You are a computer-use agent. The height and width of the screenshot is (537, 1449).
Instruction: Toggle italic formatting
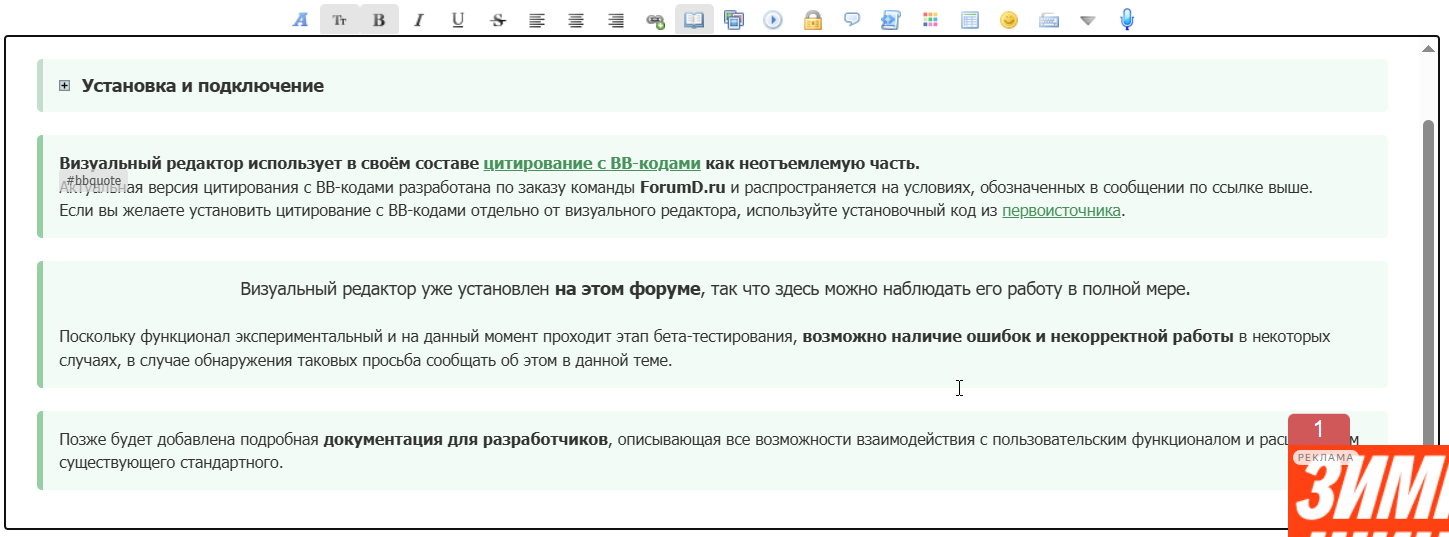[x=418, y=20]
